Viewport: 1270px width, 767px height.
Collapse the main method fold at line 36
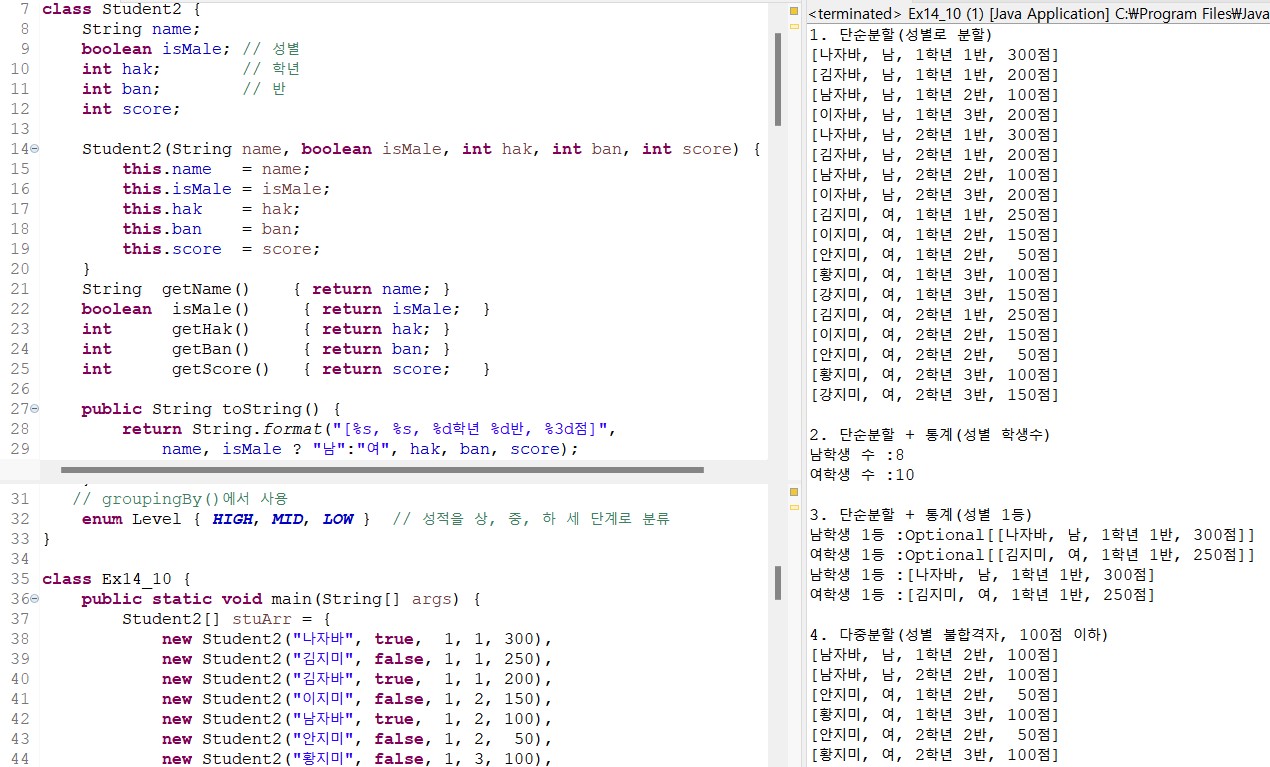pyautogui.click(x=35, y=599)
